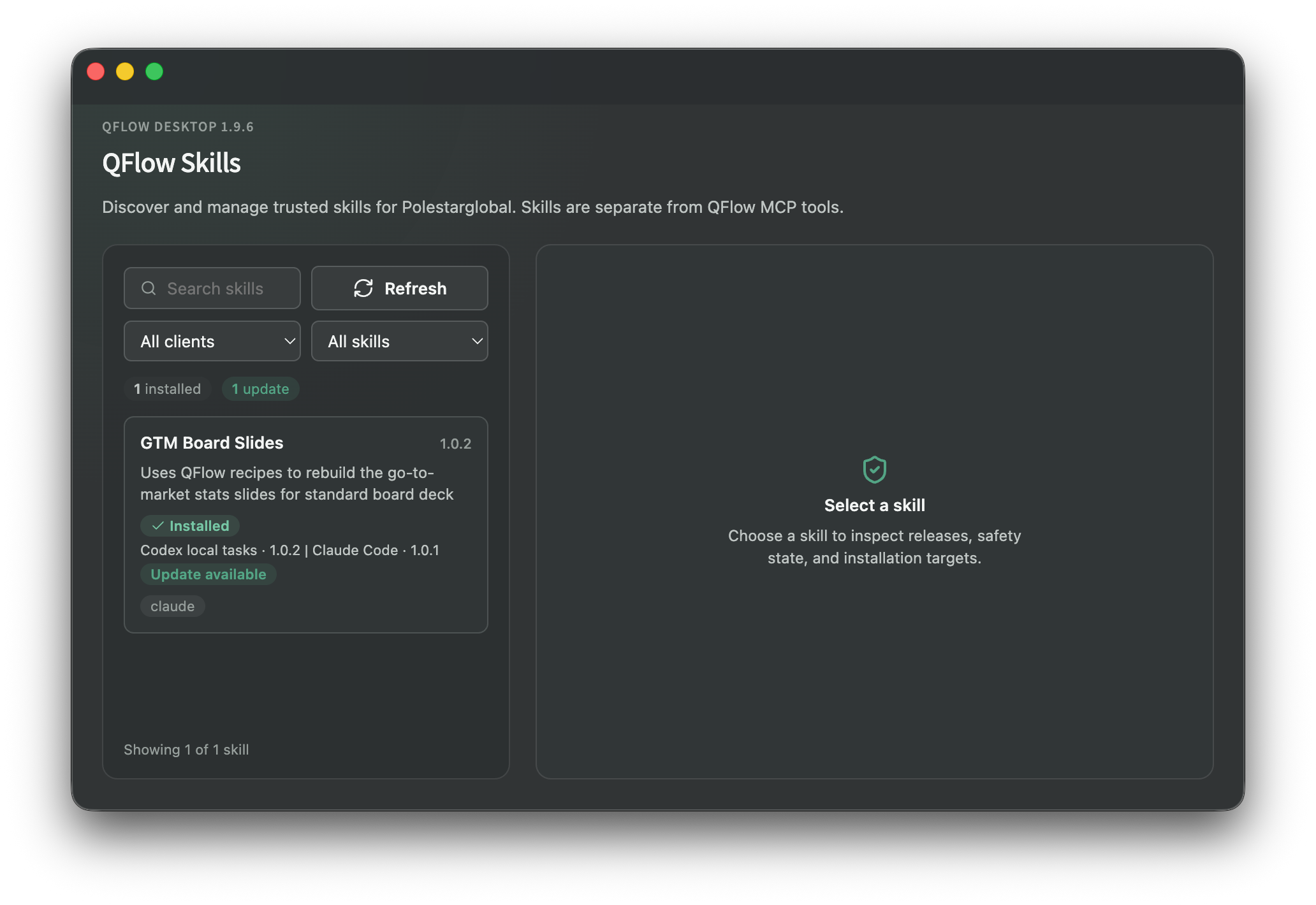Click the refresh arrows icon
Viewport: 1316px width, 905px height.
tap(363, 288)
